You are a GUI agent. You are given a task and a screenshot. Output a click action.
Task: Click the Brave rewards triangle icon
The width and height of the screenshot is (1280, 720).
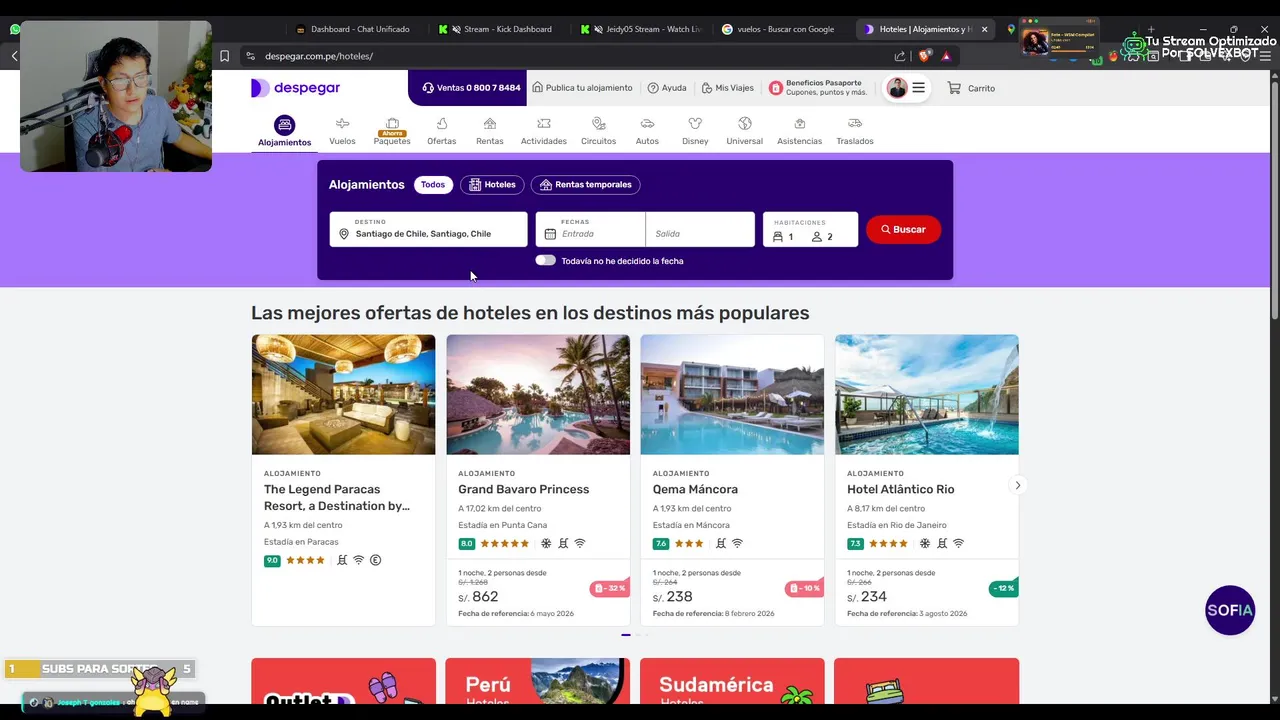(x=945, y=56)
